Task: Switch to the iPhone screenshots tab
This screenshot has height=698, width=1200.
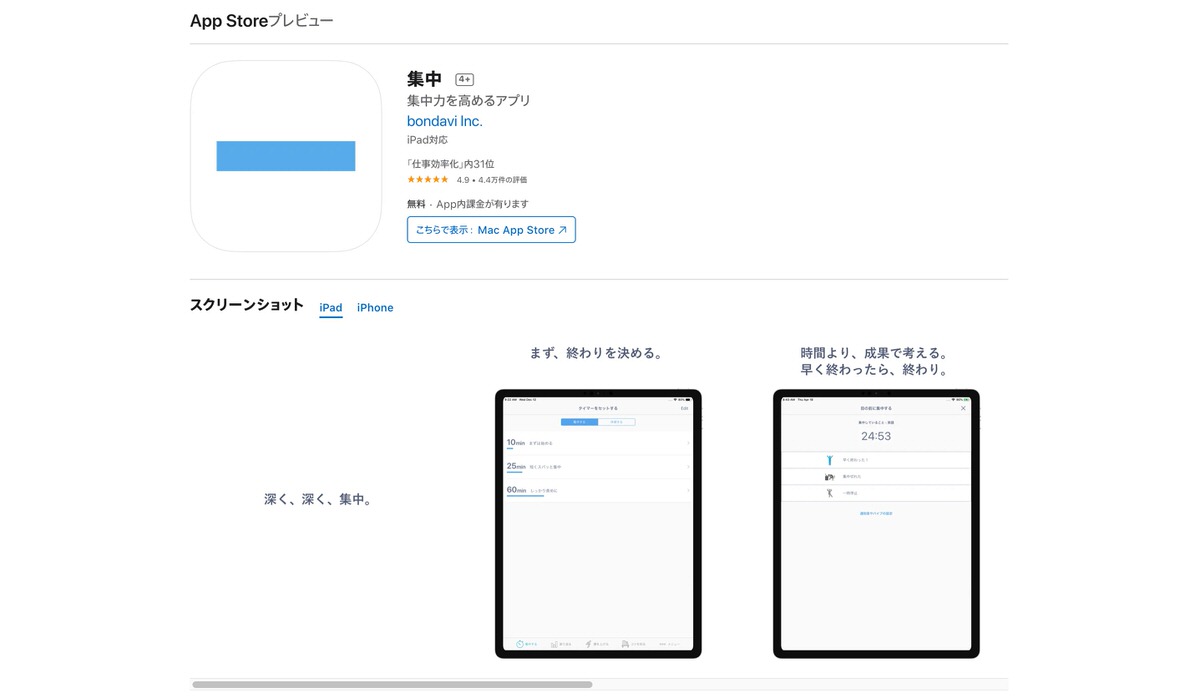Action: tap(375, 307)
